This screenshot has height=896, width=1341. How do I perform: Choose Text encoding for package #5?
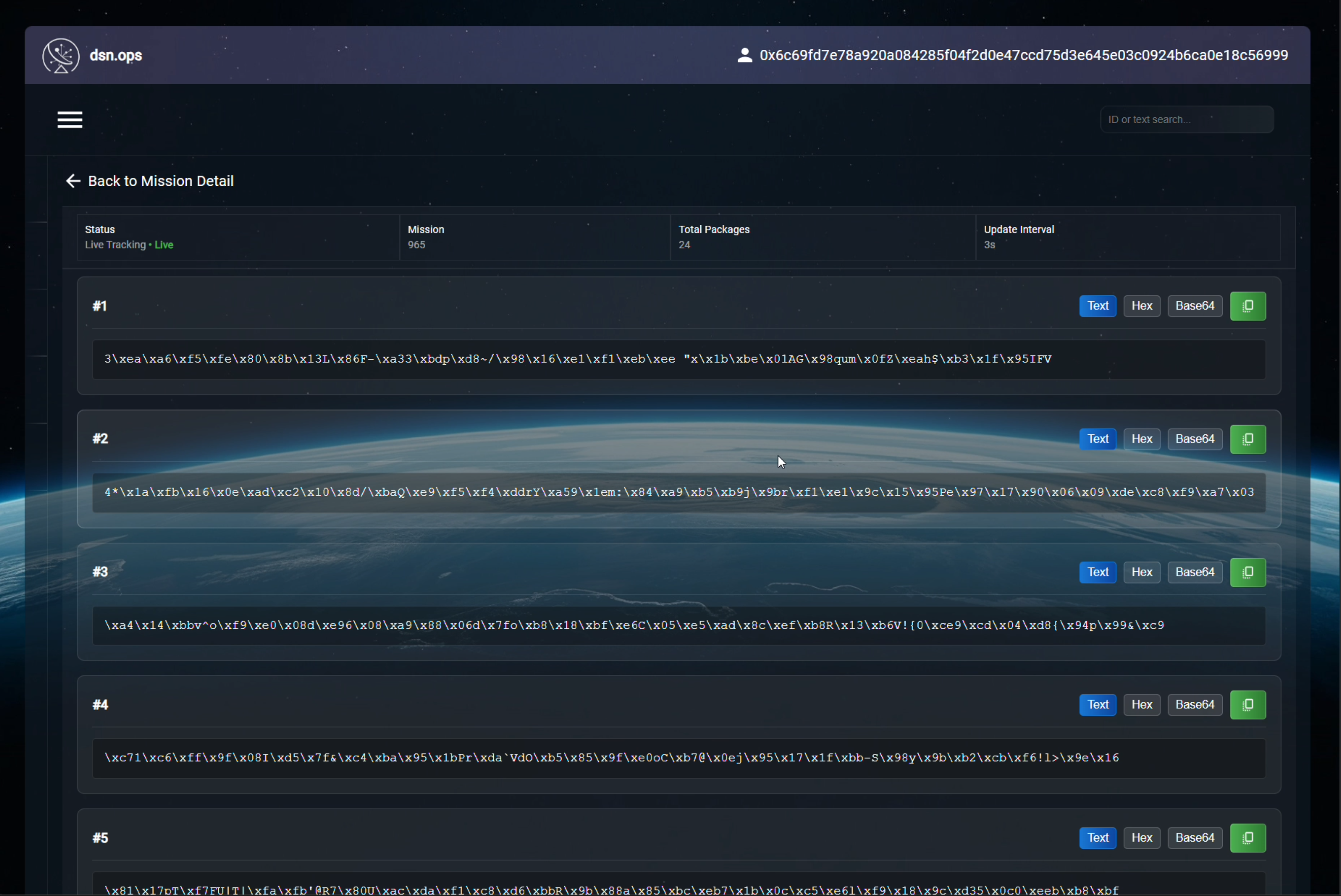tap(1097, 838)
